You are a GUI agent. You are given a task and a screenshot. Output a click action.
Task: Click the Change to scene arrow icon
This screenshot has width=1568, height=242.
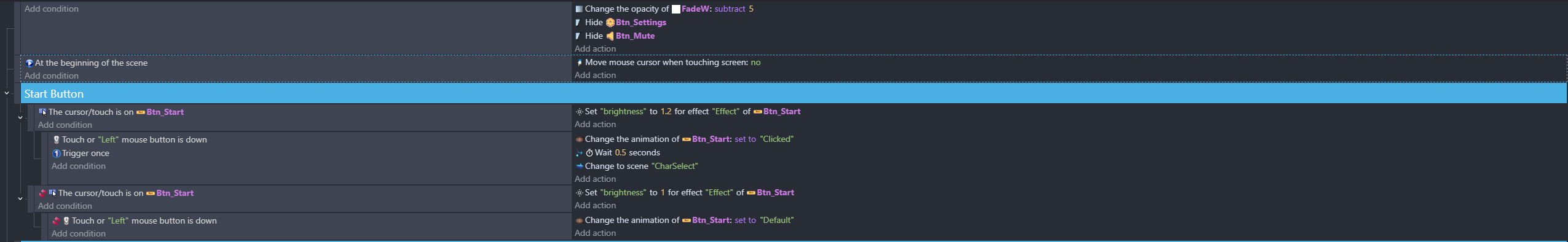tap(579, 166)
